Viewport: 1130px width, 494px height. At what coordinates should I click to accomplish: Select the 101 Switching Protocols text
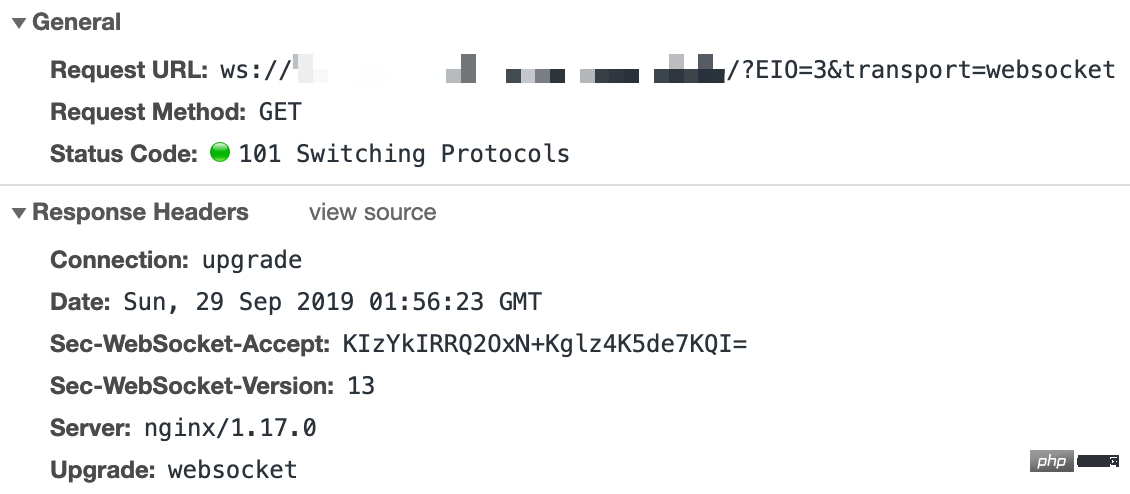click(x=404, y=154)
